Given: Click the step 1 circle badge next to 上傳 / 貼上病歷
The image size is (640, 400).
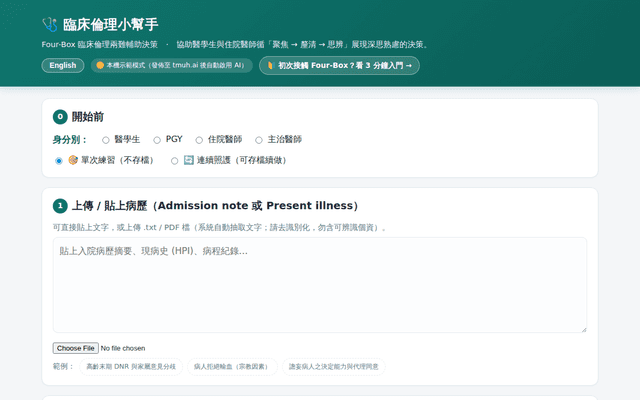Looking at the screenshot, I should click(60, 206).
